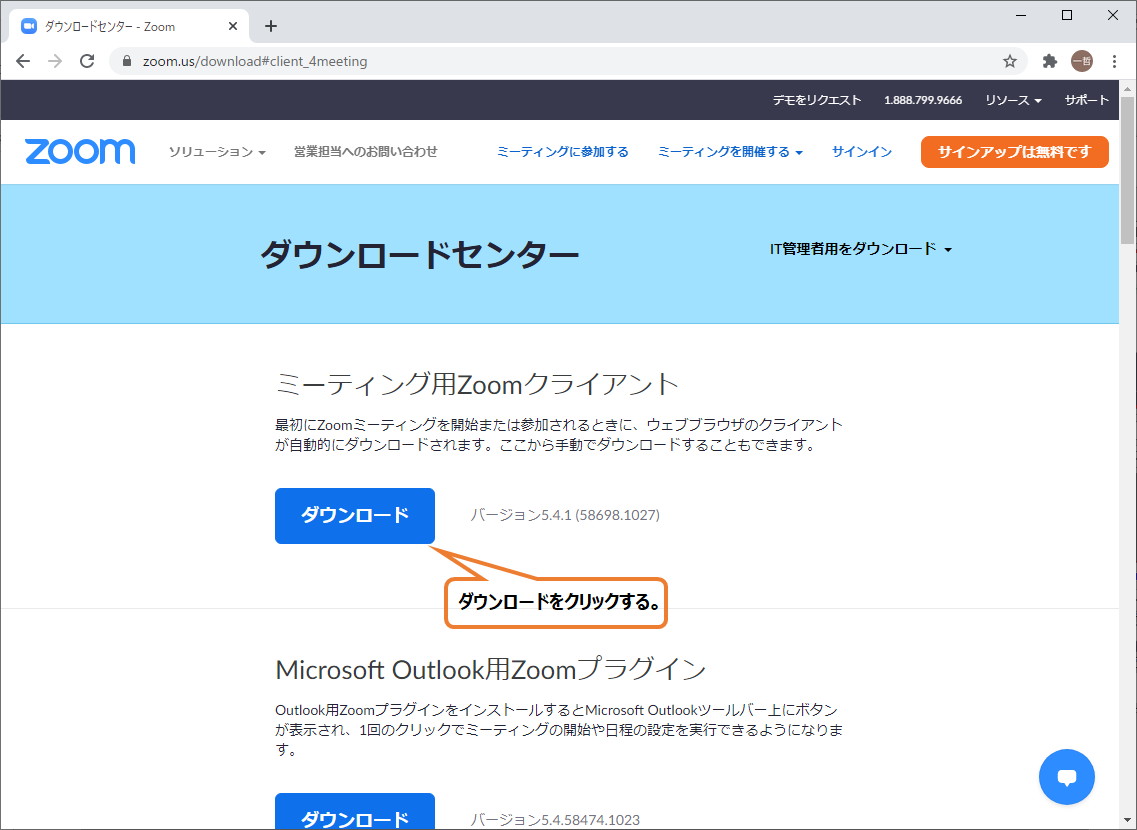
Task: Open the Chrome extensions puzzle icon
Action: point(1049,61)
